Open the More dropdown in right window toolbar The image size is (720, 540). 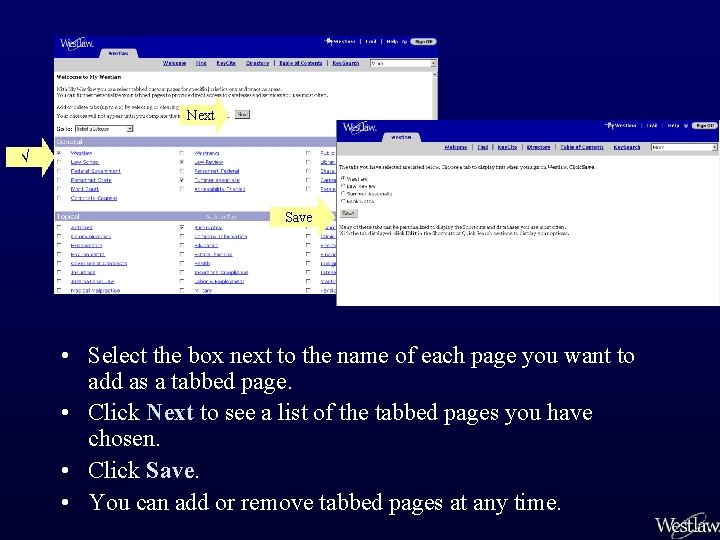point(684,147)
